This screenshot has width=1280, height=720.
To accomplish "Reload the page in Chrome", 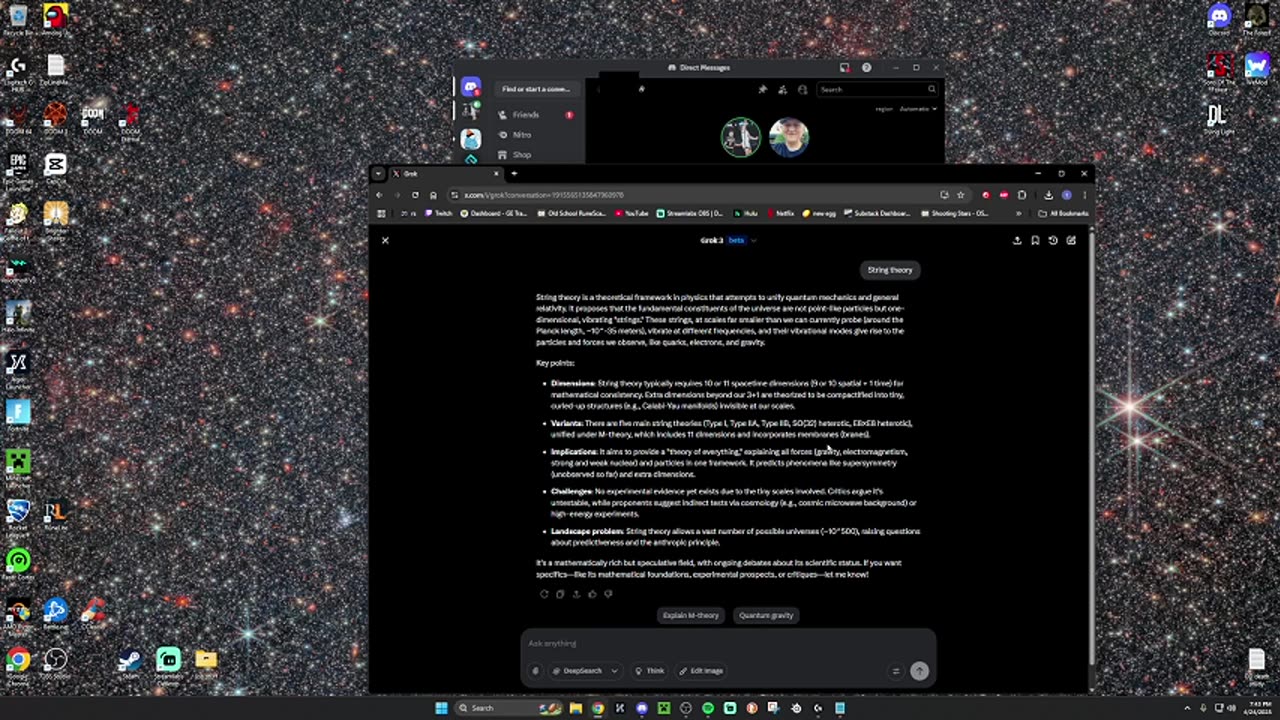I will coord(415,195).
